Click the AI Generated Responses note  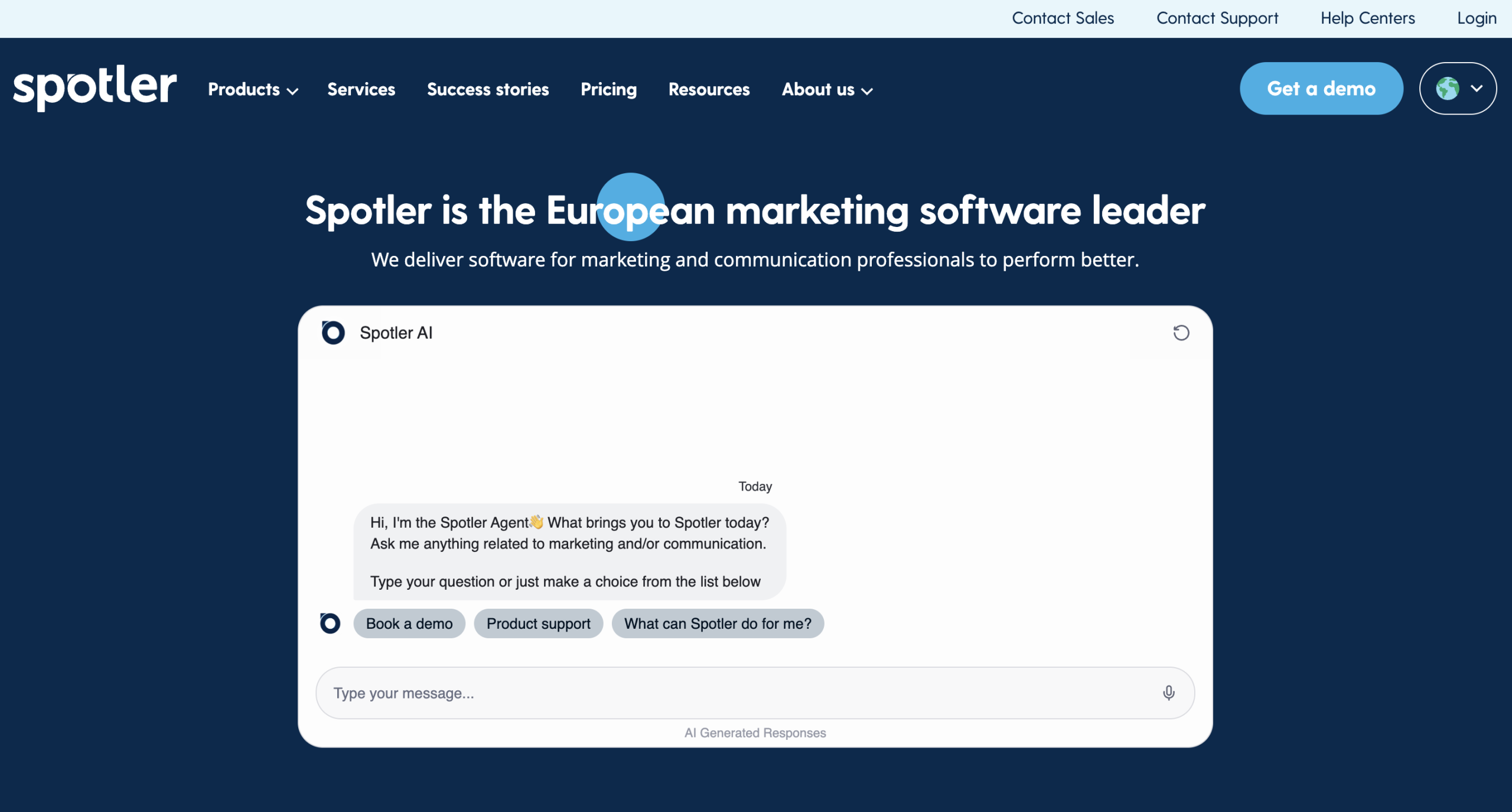755,733
